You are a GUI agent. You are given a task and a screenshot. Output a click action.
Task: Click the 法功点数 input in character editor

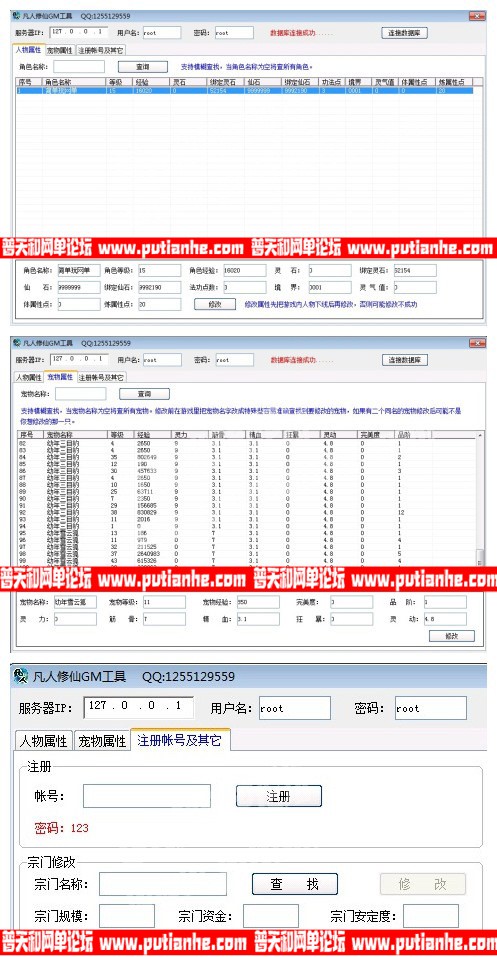(x=244, y=287)
